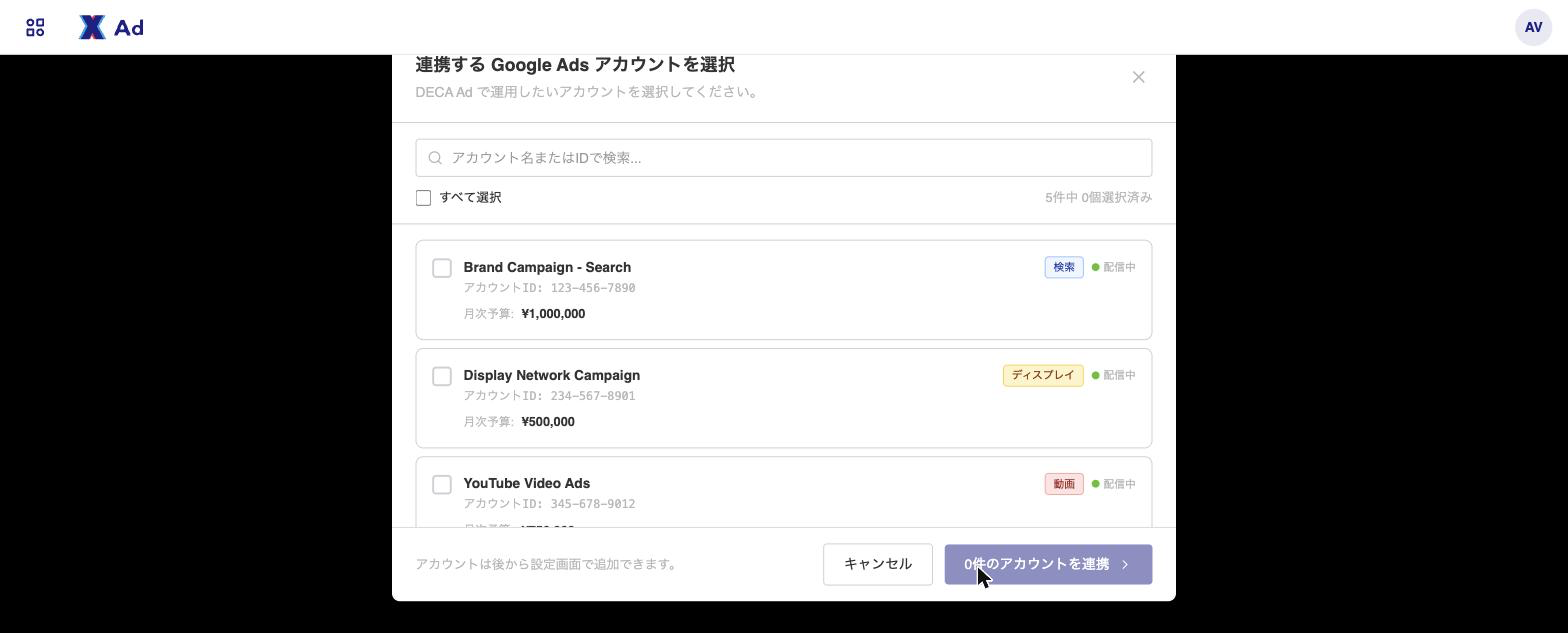Click the ¥1,000,000 monthly budget
This screenshot has width=1568, height=633.
(x=553, y=314)
